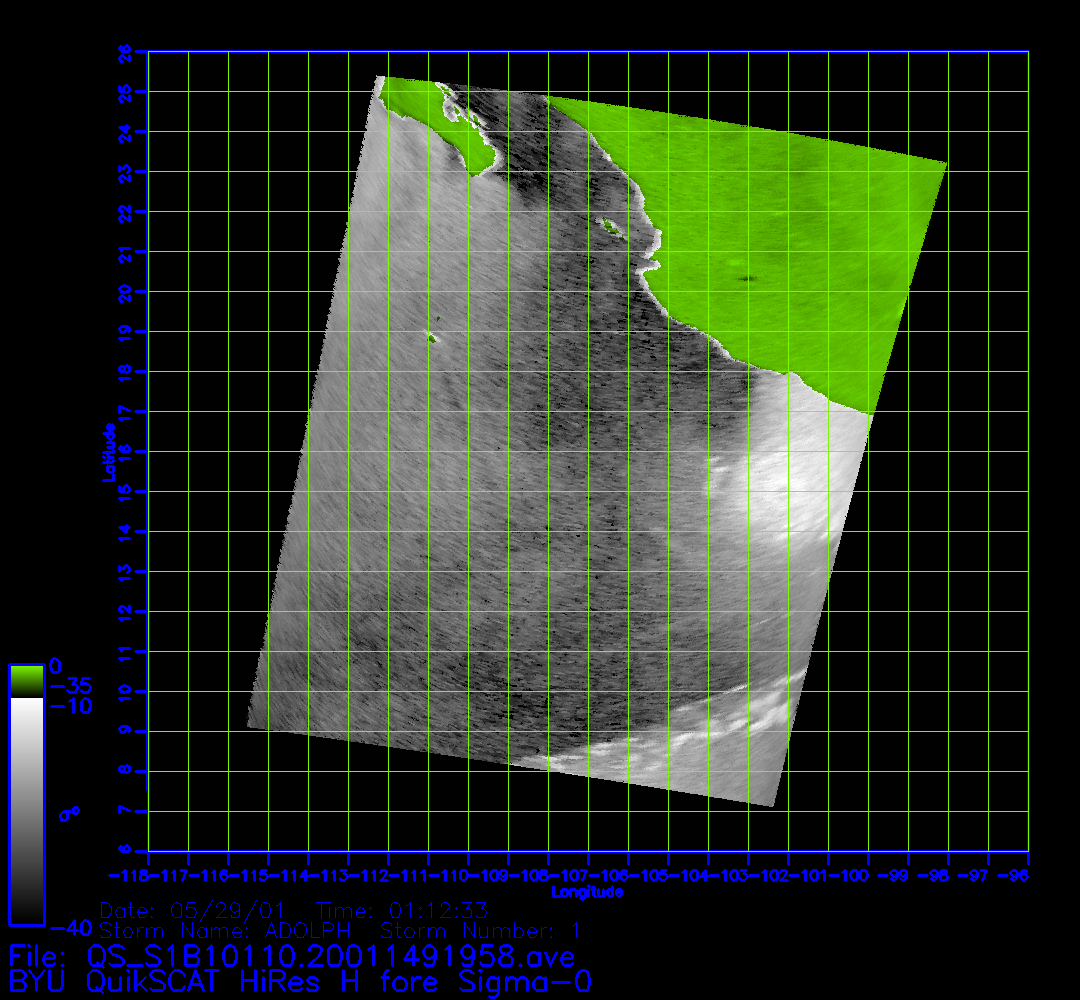Screen dimensions: 1080x1000
Task: Click the "Longitude" axis label
Action: [587, 891]
